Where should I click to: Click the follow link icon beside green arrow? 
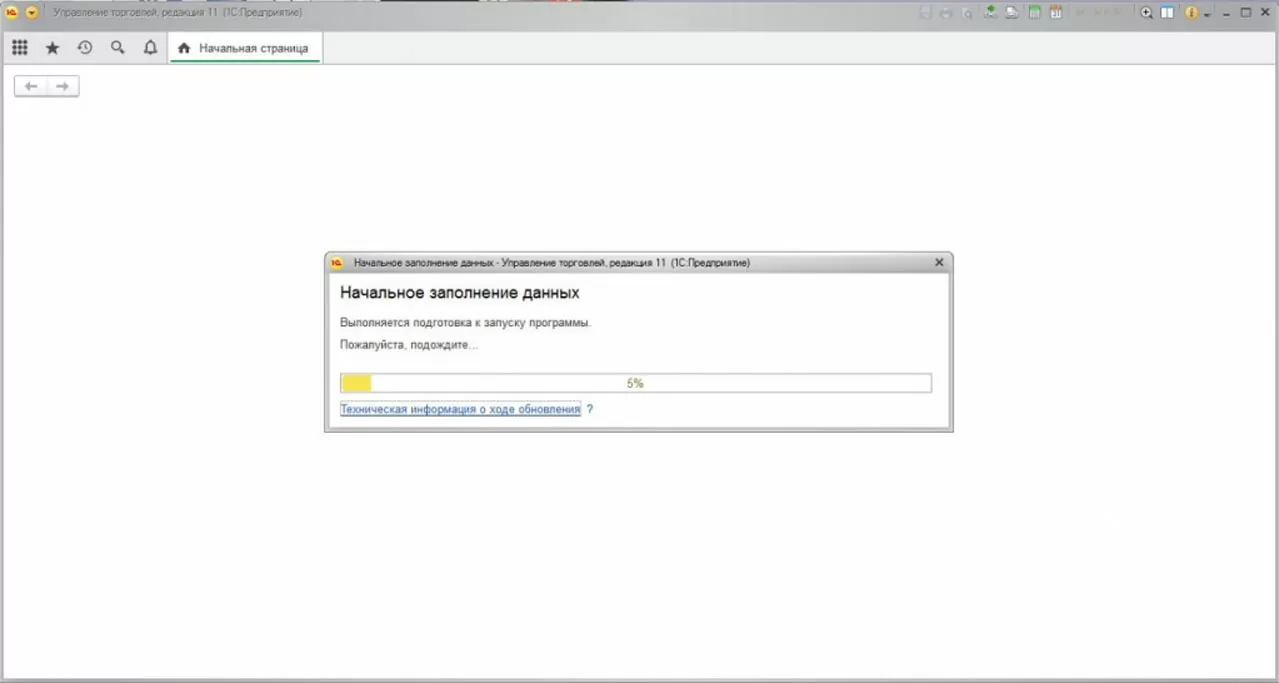(1011, 13)
